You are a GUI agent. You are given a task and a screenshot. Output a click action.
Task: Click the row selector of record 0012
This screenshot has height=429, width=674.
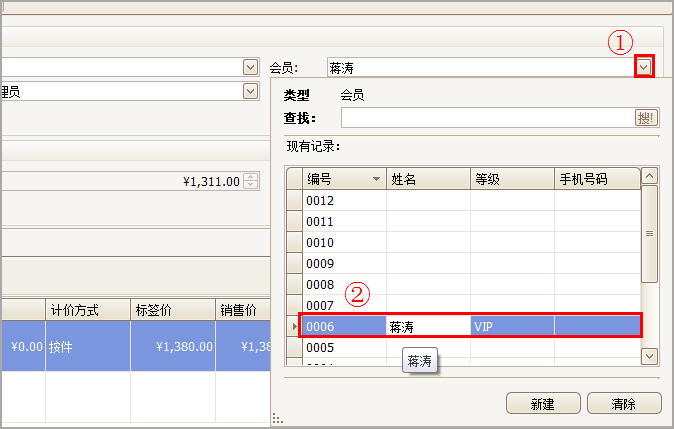(294, 200)
